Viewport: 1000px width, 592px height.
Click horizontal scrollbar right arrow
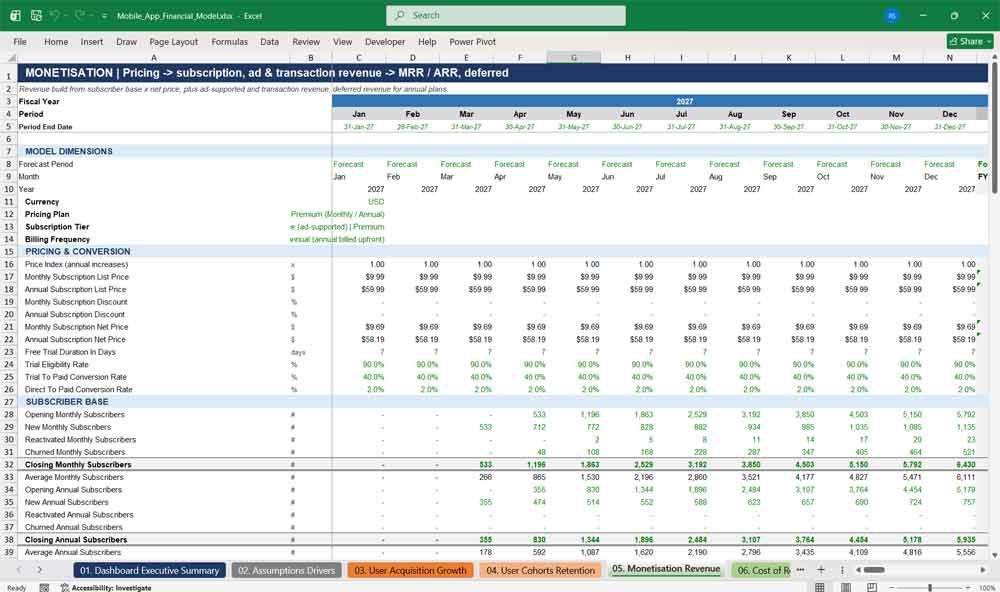[x=983, y=570]
